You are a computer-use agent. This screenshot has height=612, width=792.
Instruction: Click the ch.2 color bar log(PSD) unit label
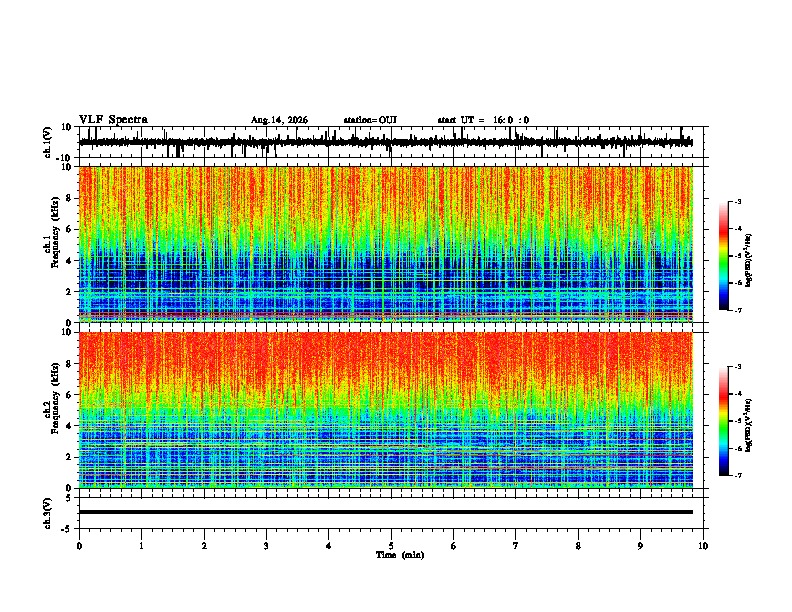click(748, 425)
